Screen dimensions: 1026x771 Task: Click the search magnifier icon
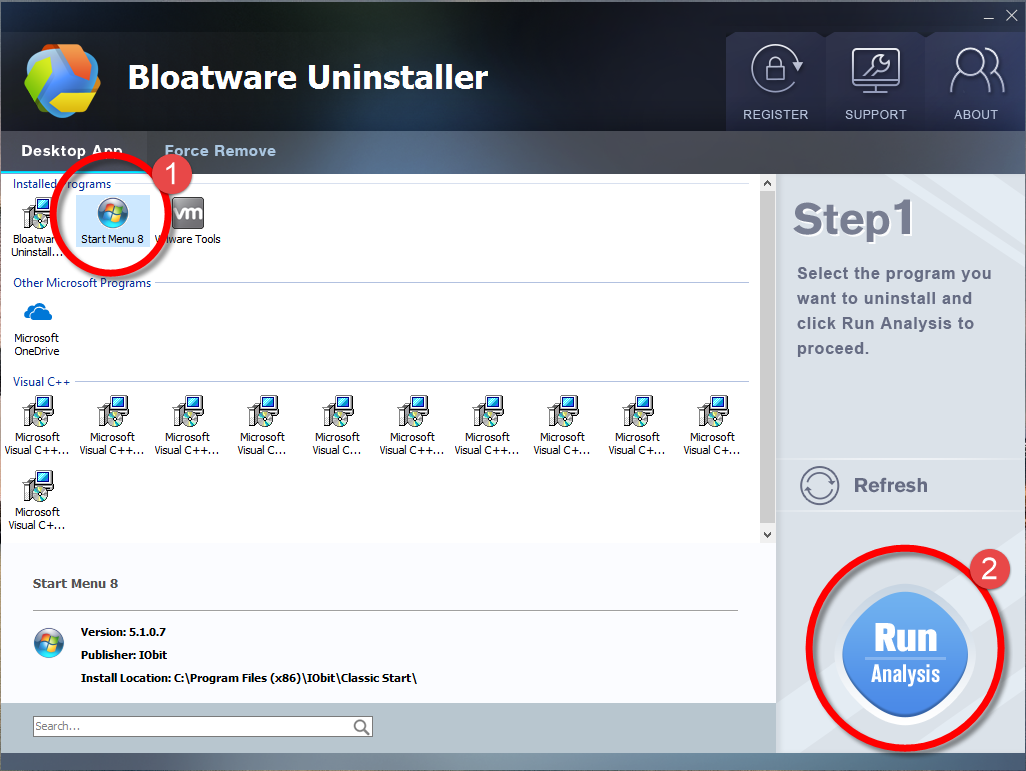pos(362,726)
